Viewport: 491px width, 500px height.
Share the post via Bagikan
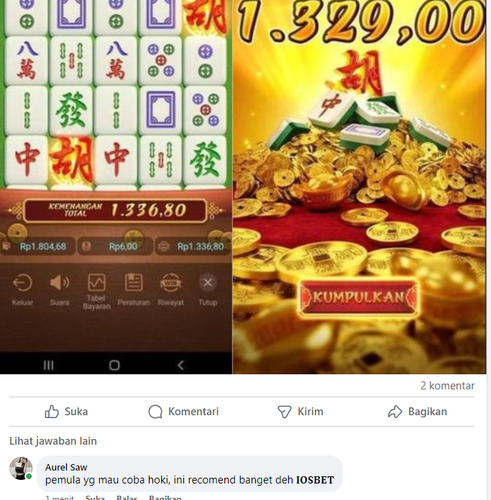(x=417, y=412)
